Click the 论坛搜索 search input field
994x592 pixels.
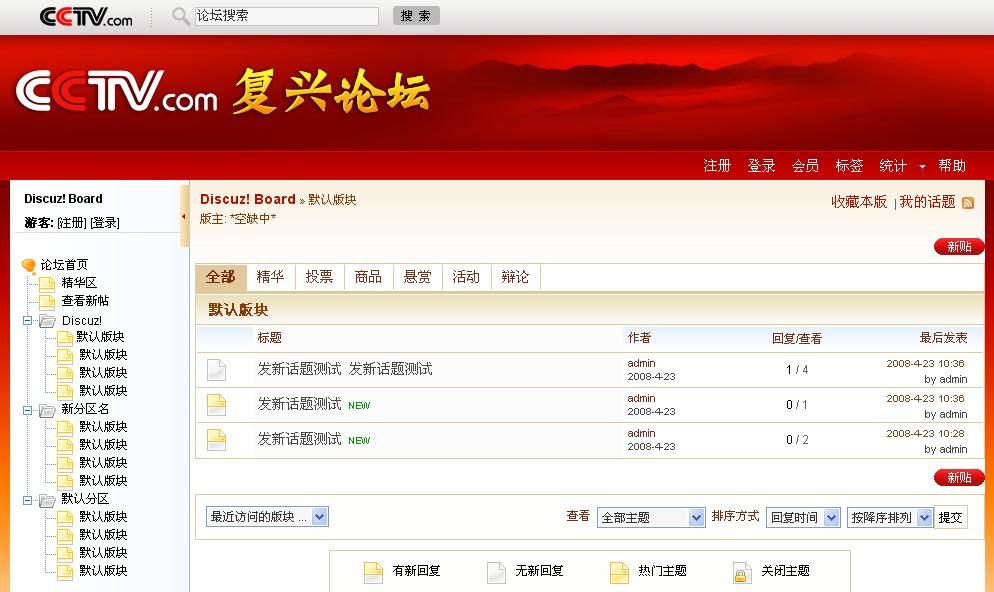287,16
